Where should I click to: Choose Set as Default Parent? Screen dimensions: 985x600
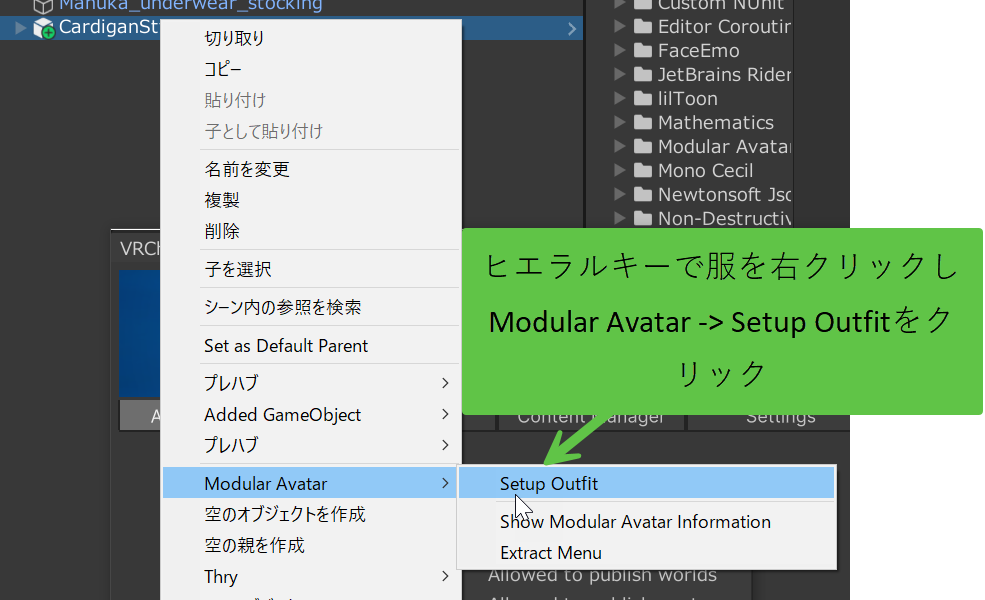coord(312,346)
